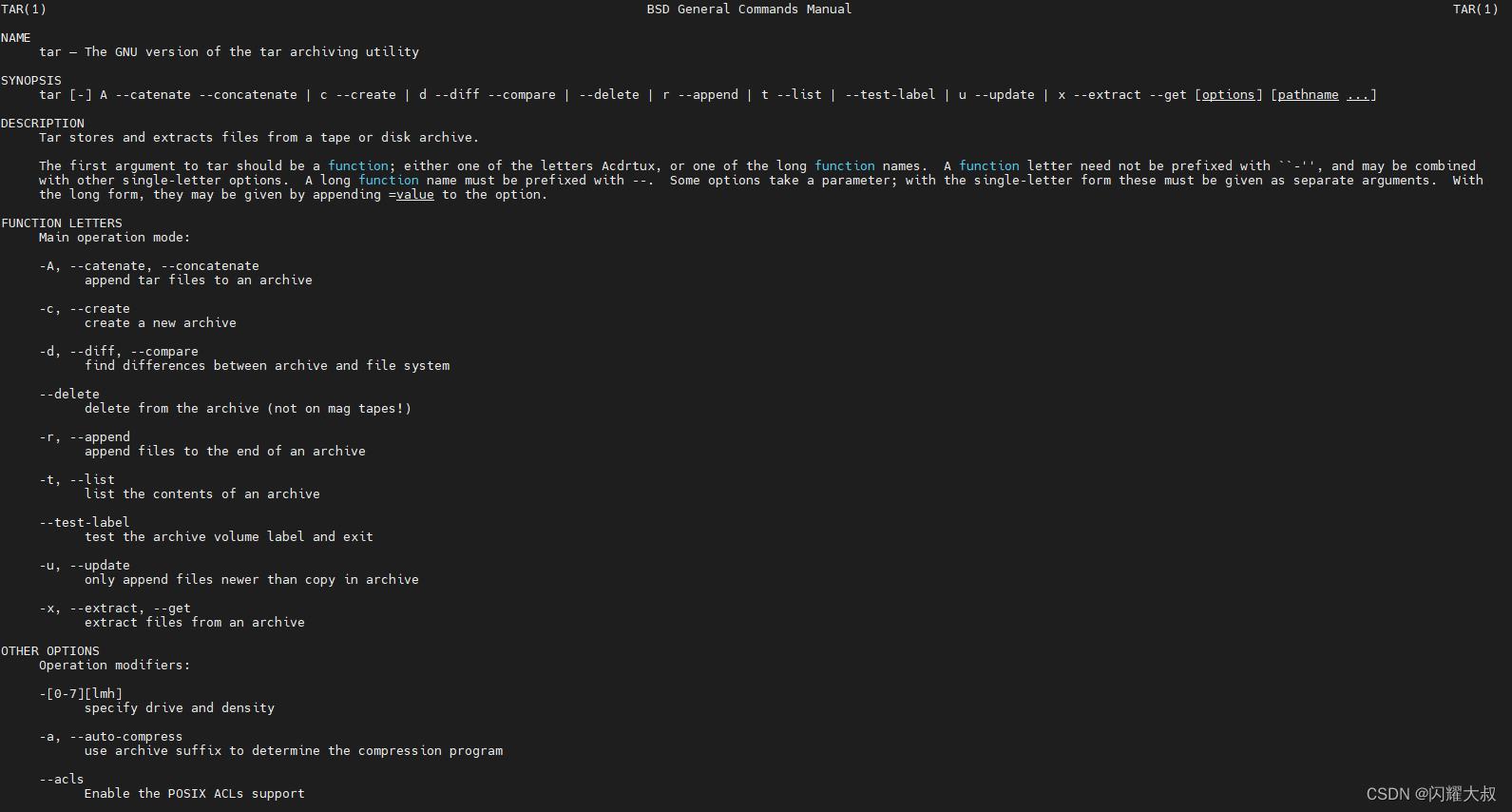Image resolution: width=1512 pixels, height=812 pixels.
Task: Click '--acls' option line
Action: coord(62,780)
